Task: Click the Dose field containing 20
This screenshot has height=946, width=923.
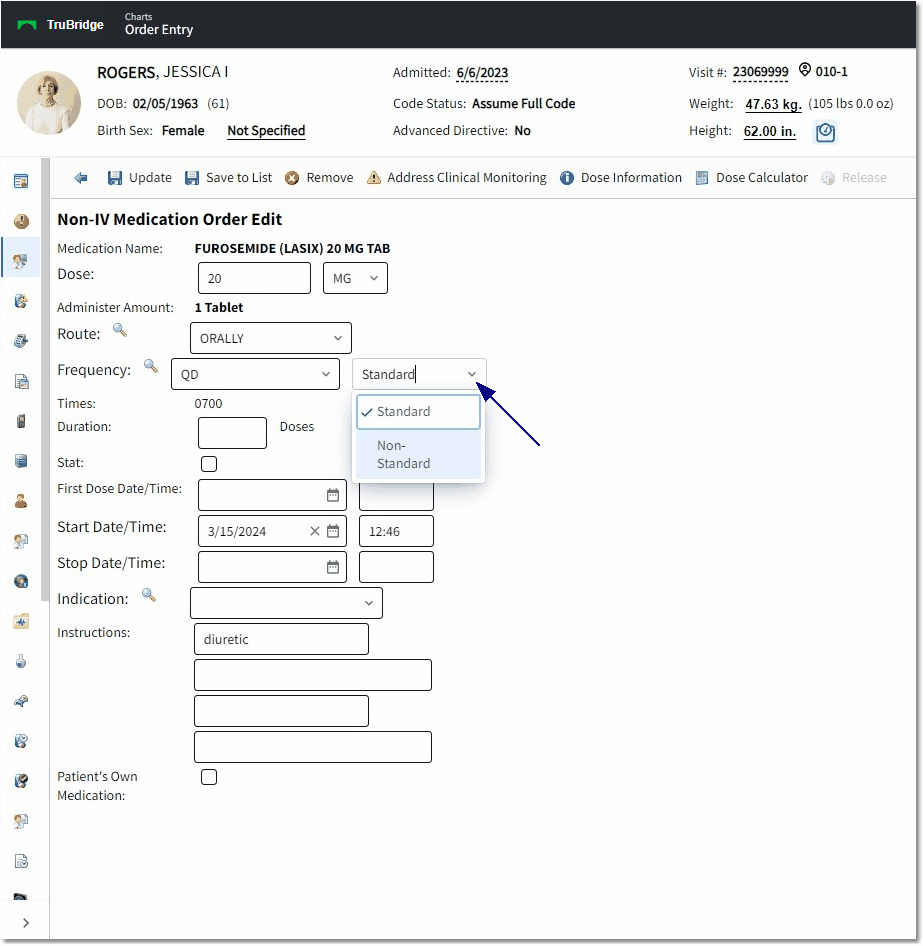Action: pos(255,278)
